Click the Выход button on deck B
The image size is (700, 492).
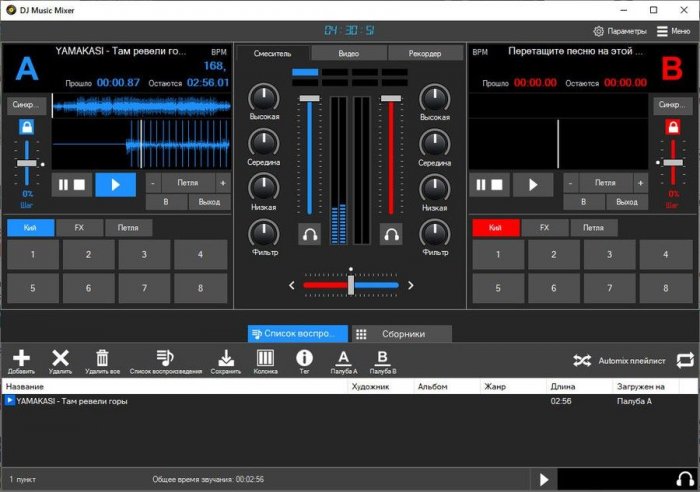[x=627, y=202]
